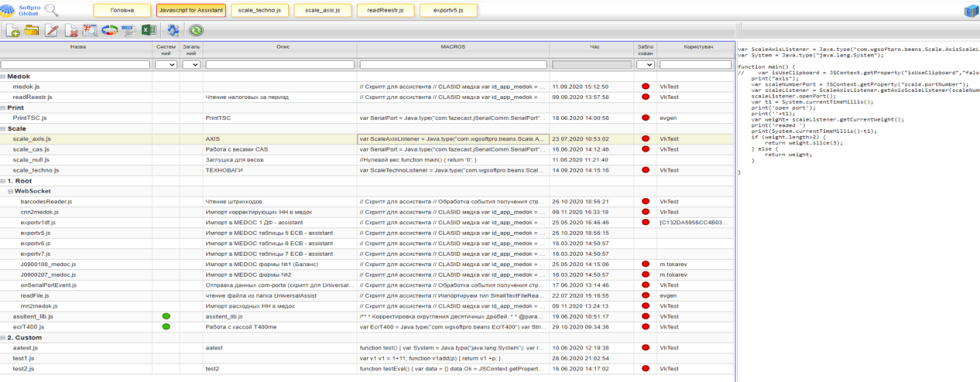980x382 pixels.
Task: Select the test1.js row
Action: point(368,358)
